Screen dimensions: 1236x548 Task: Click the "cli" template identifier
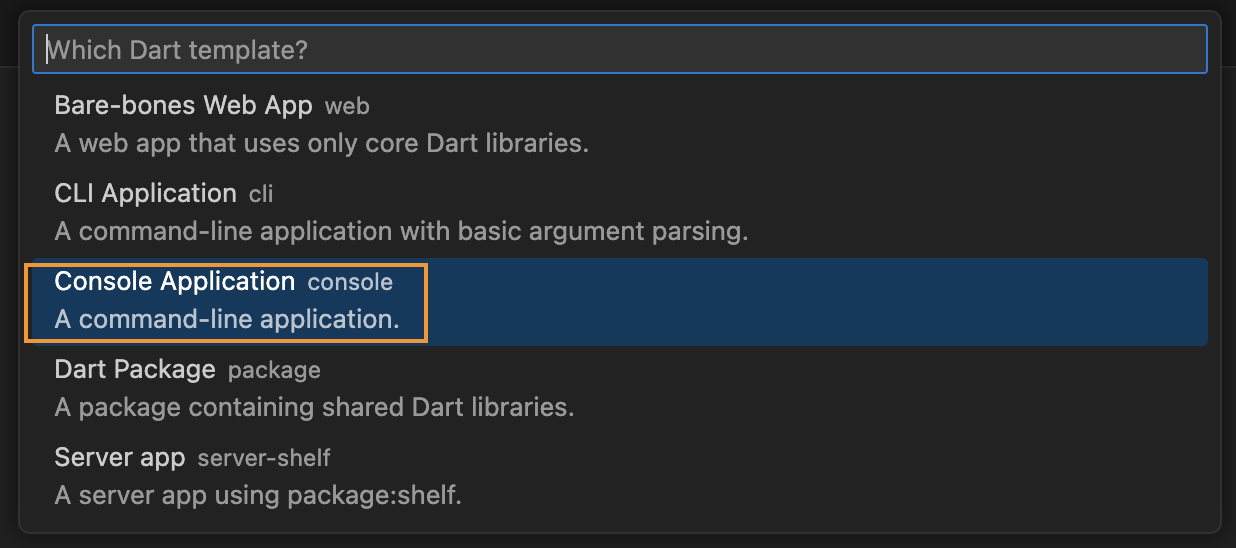point(261,194)
